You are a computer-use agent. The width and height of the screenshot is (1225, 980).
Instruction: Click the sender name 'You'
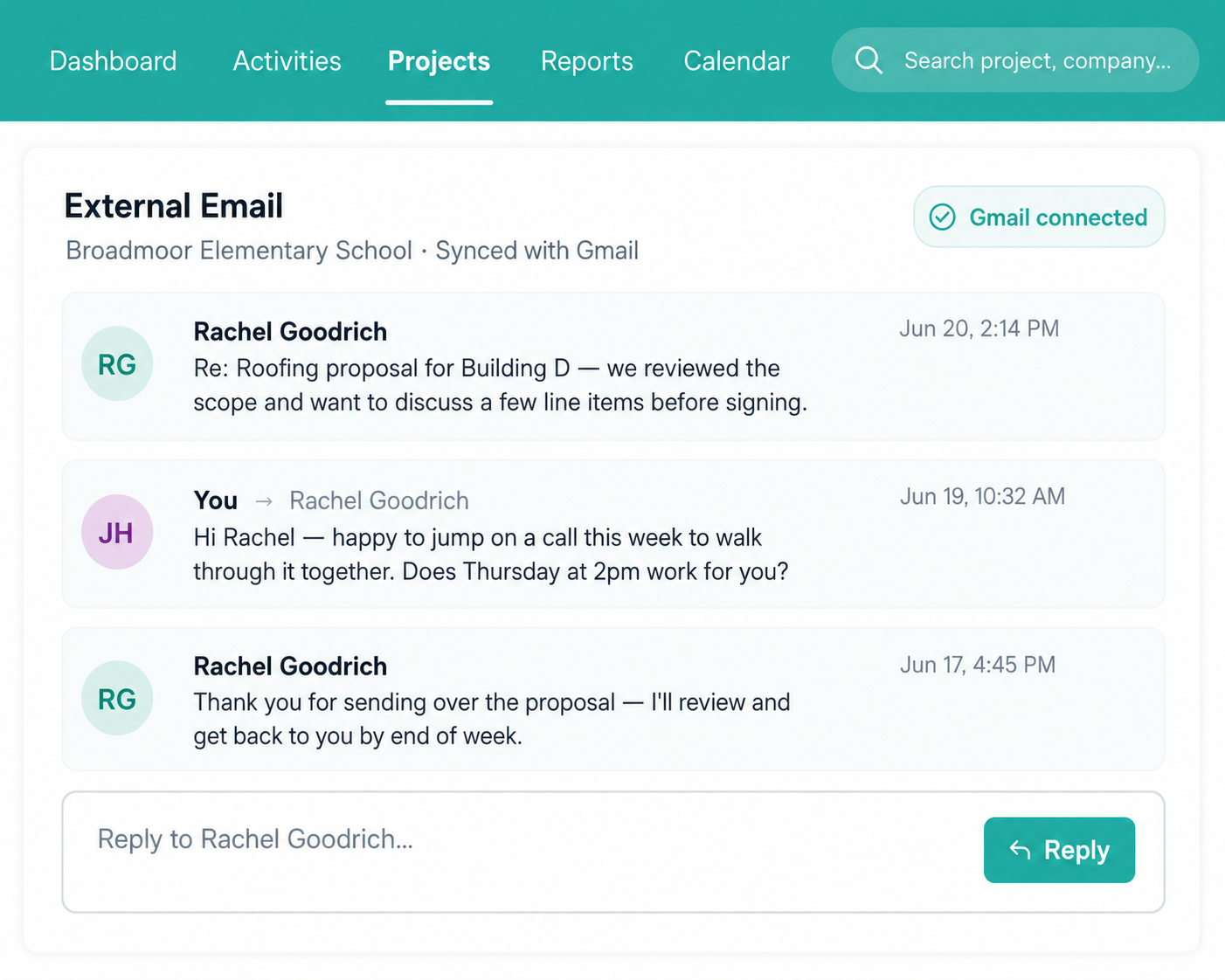click(x=215, y=500)
